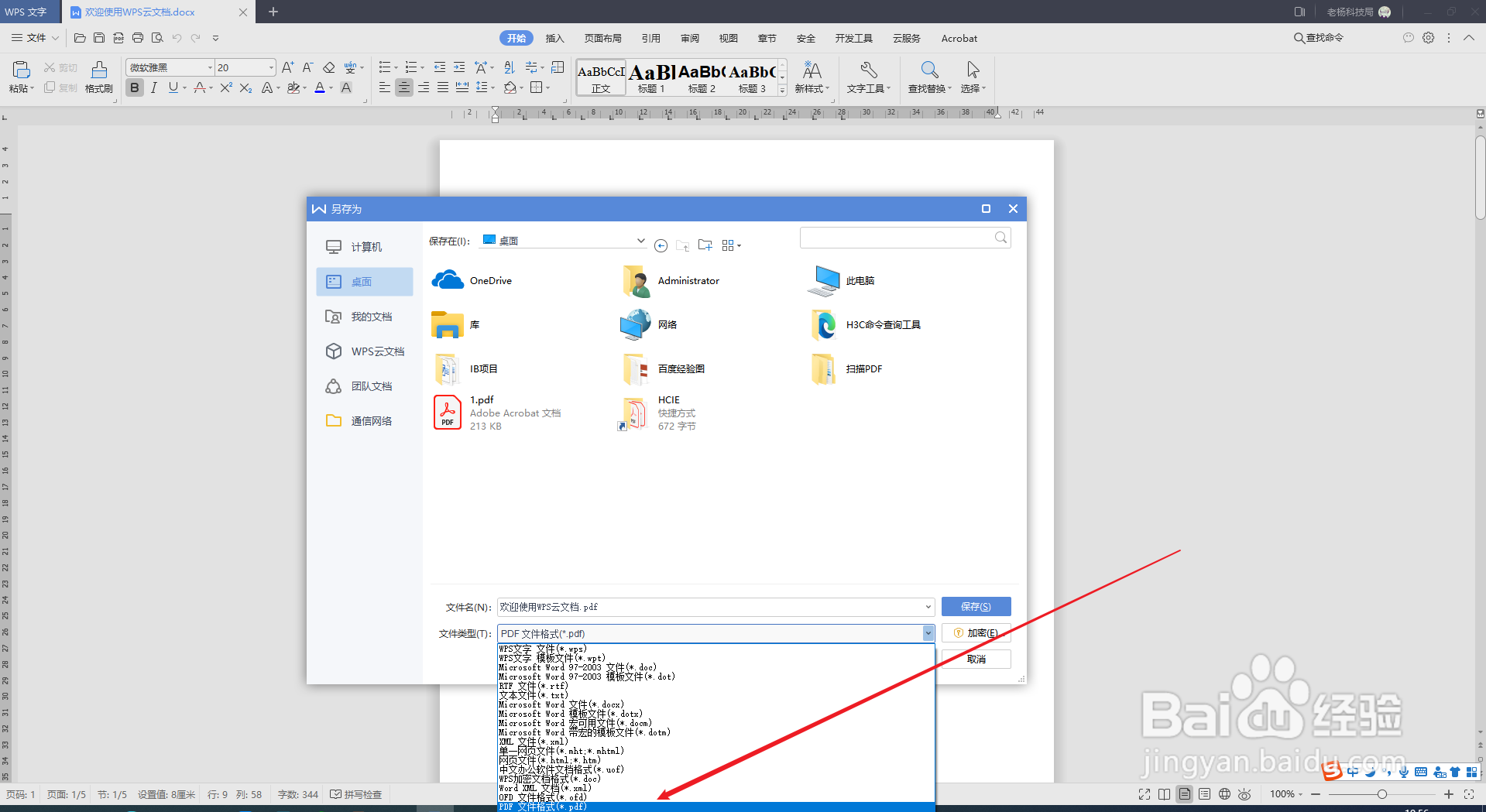Click the print preview icon

[157, 37]
